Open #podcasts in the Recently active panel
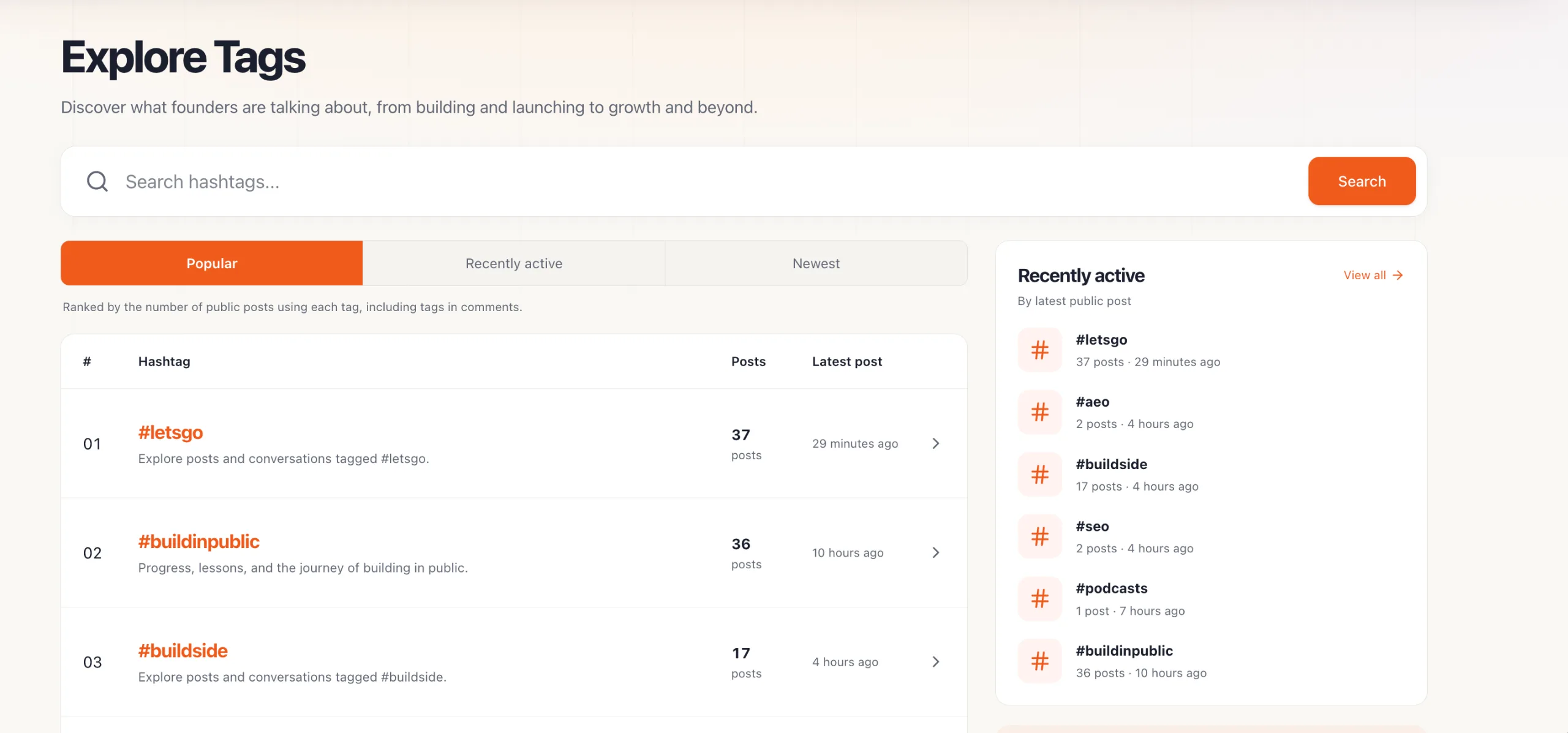 [x=1111, y=588]
